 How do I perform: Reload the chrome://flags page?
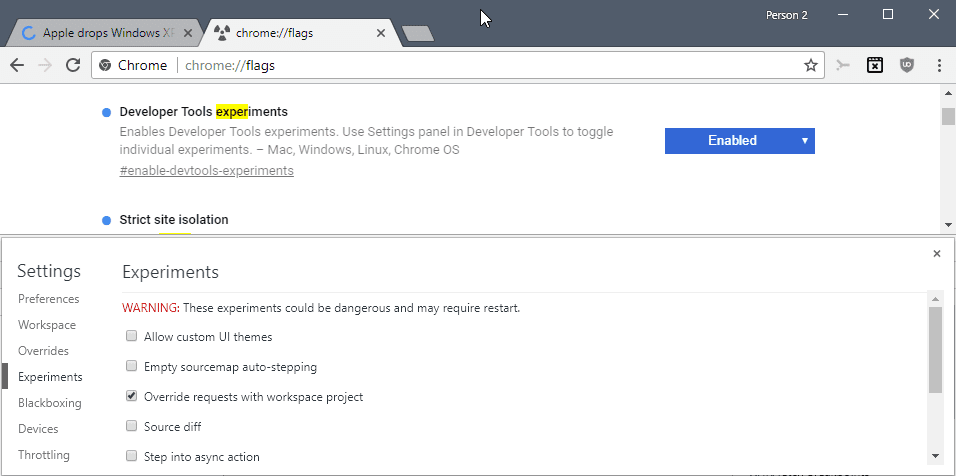tap(73, 65)
